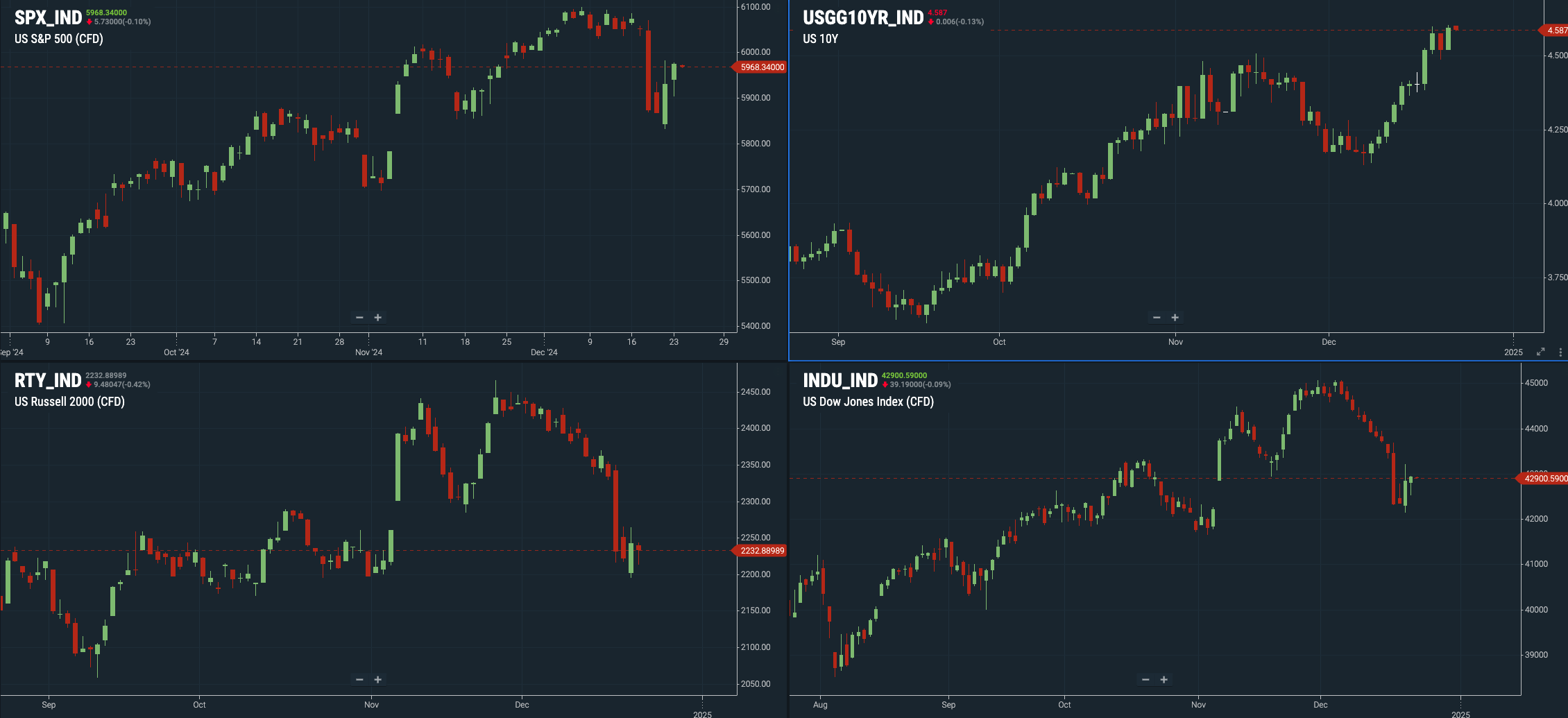Click the 'US Dow Jones Index (CFD)' subtitle

click(x=868, y=402)
